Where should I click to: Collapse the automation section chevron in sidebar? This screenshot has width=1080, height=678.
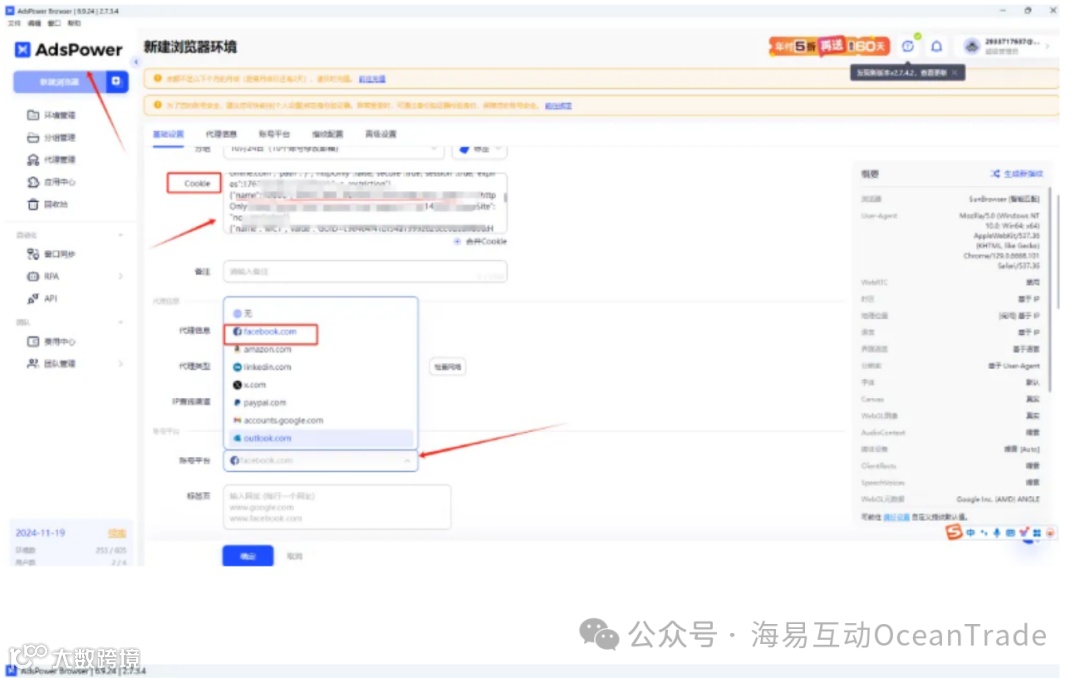point(121,236)
